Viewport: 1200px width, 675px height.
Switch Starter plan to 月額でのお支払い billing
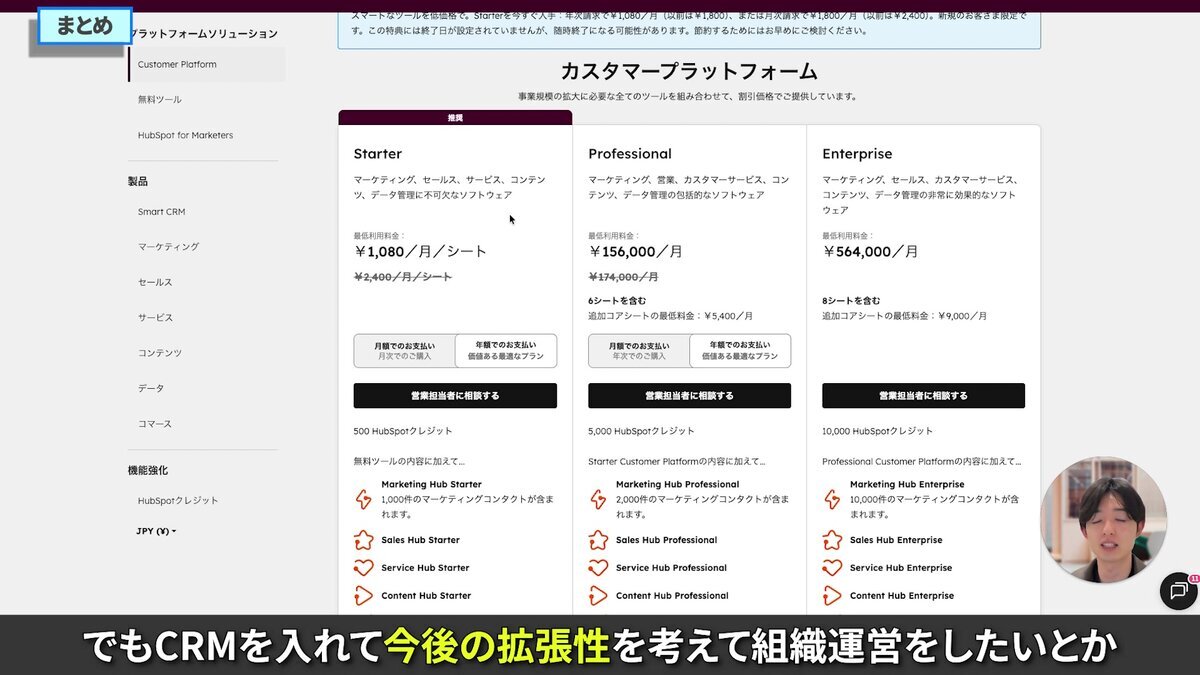[x=404, y=350]
